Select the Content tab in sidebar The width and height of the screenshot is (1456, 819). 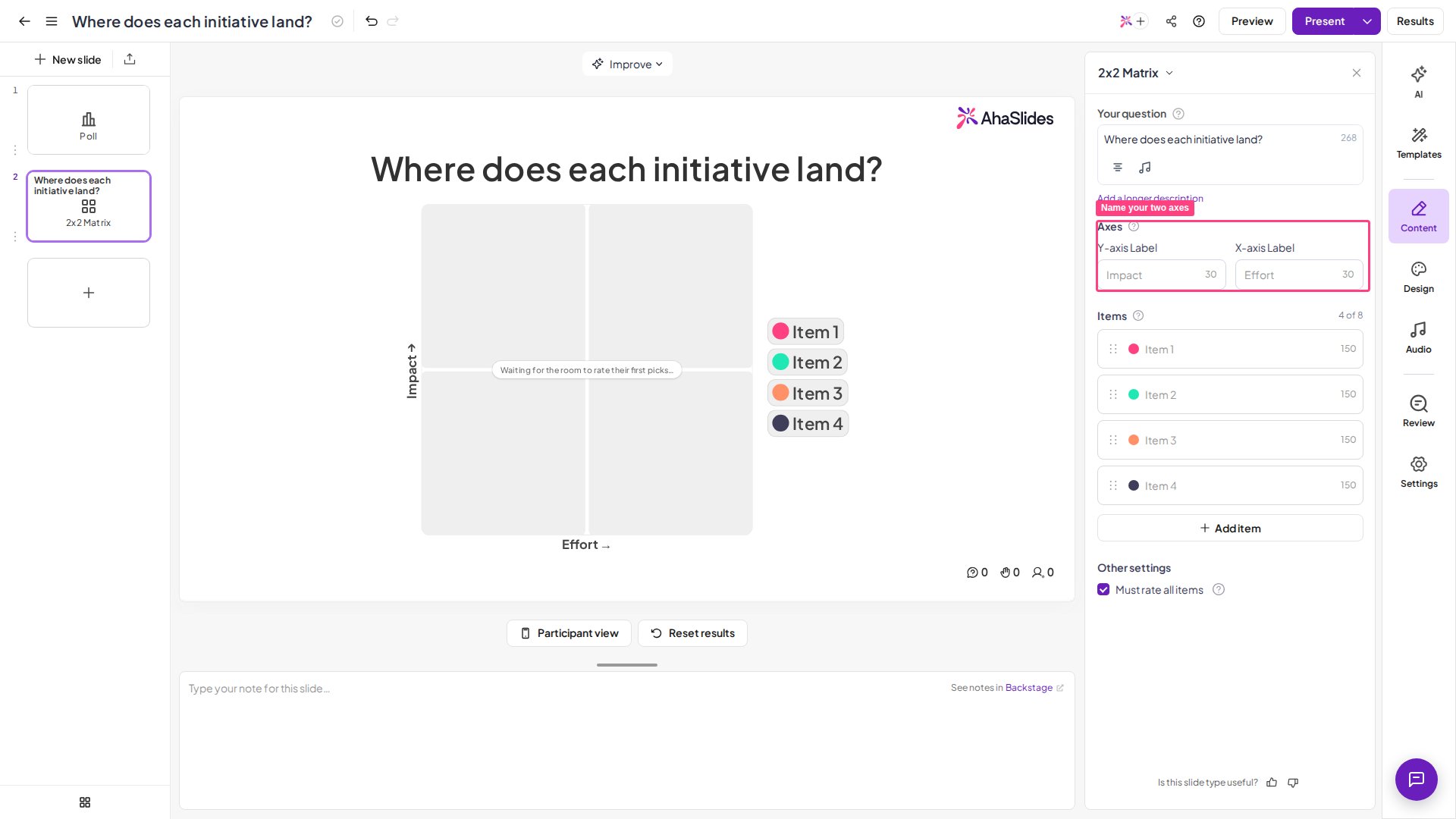point(1419,216)
